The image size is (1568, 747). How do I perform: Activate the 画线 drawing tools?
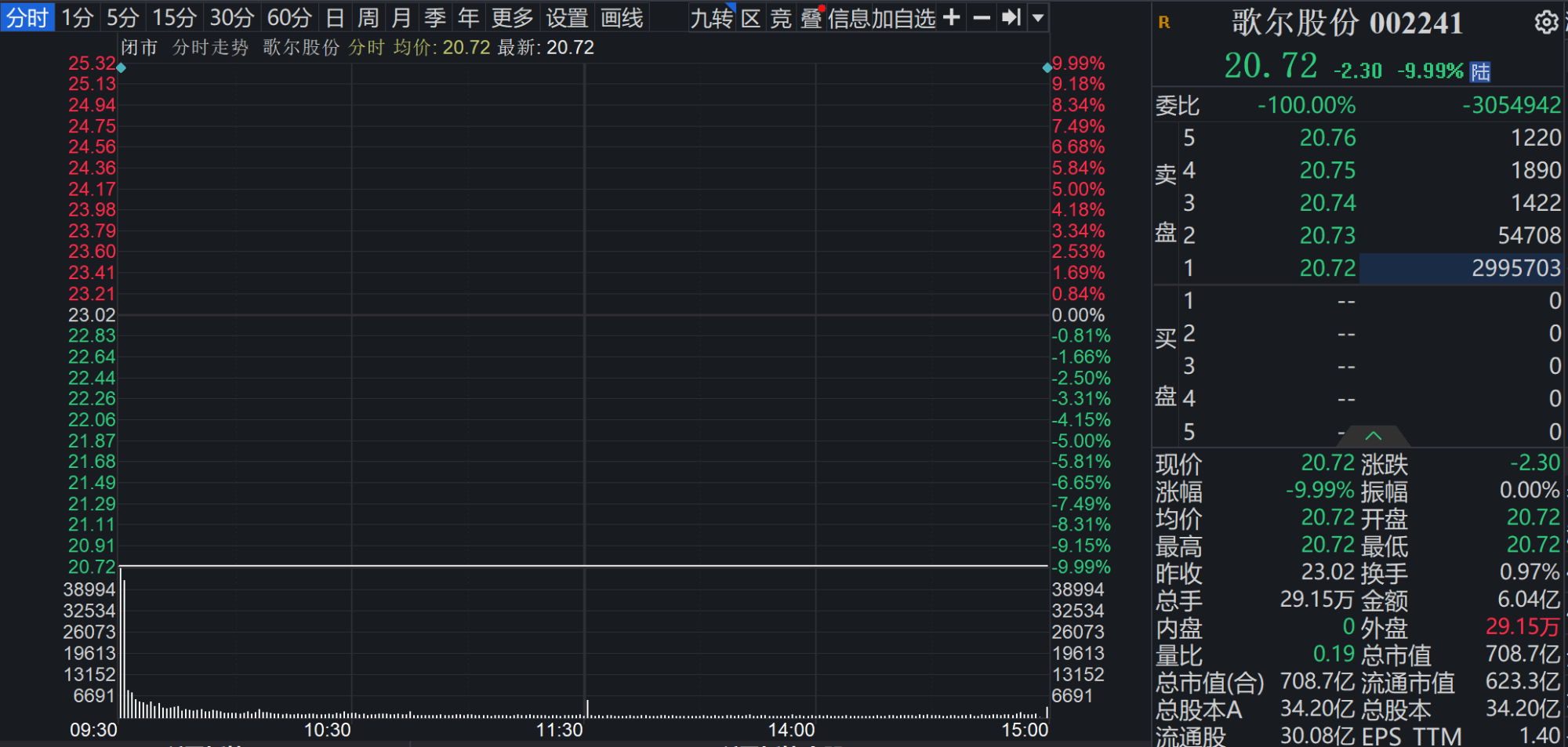(622, 17)
